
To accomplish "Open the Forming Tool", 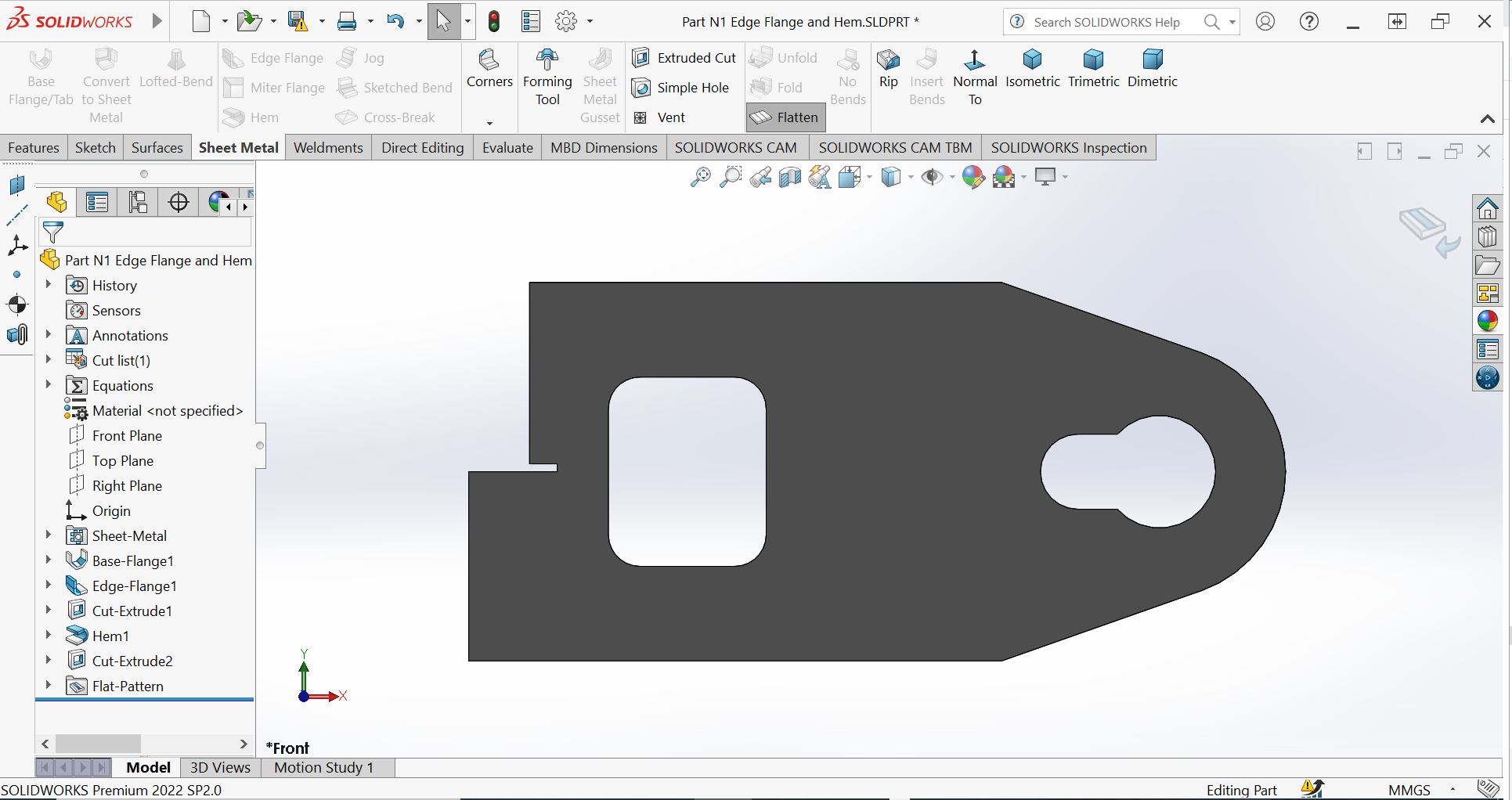I will point(547,77).
